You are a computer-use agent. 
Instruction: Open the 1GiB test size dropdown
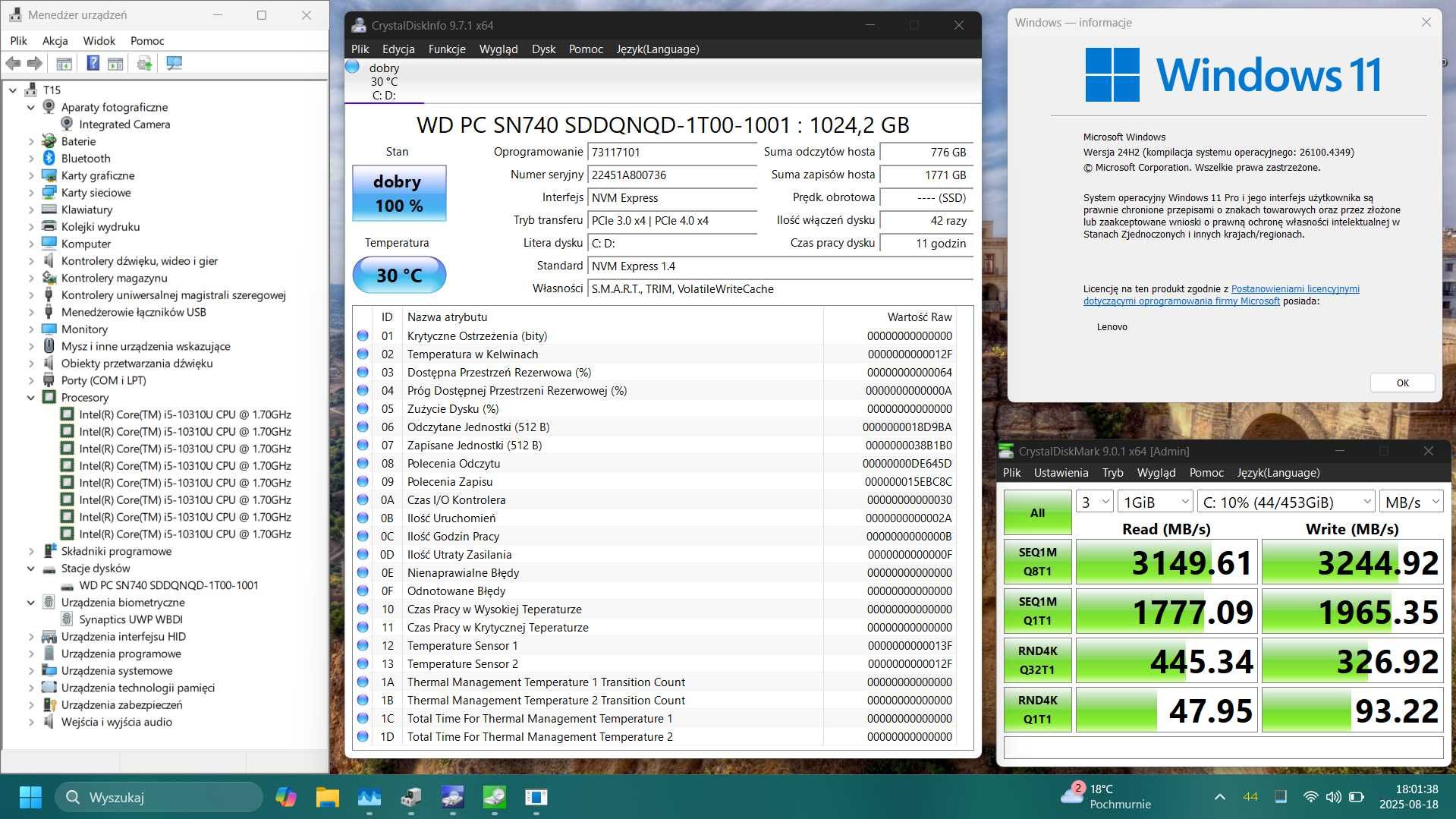pos(1156,502)
